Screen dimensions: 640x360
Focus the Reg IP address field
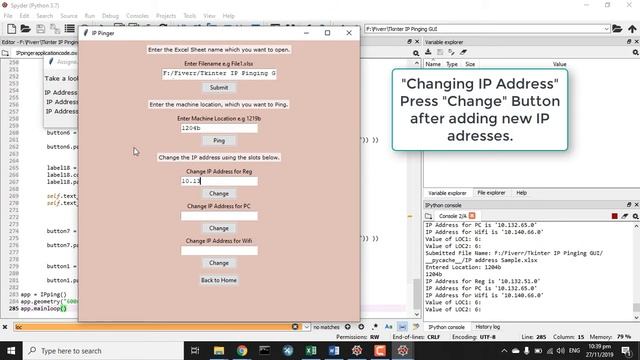[x=219, y=181]
